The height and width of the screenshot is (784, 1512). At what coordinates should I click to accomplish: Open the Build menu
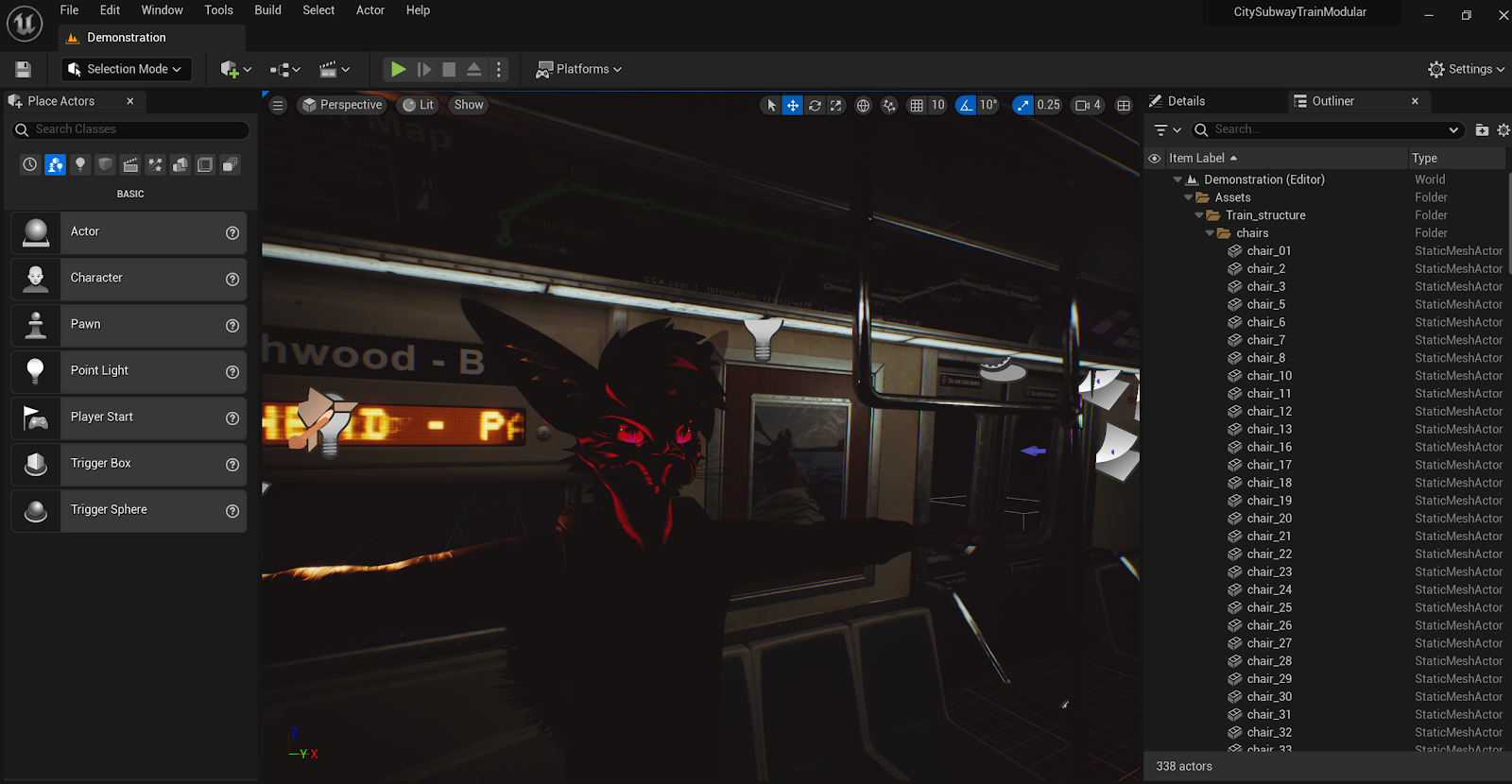[x=267, y=10]
